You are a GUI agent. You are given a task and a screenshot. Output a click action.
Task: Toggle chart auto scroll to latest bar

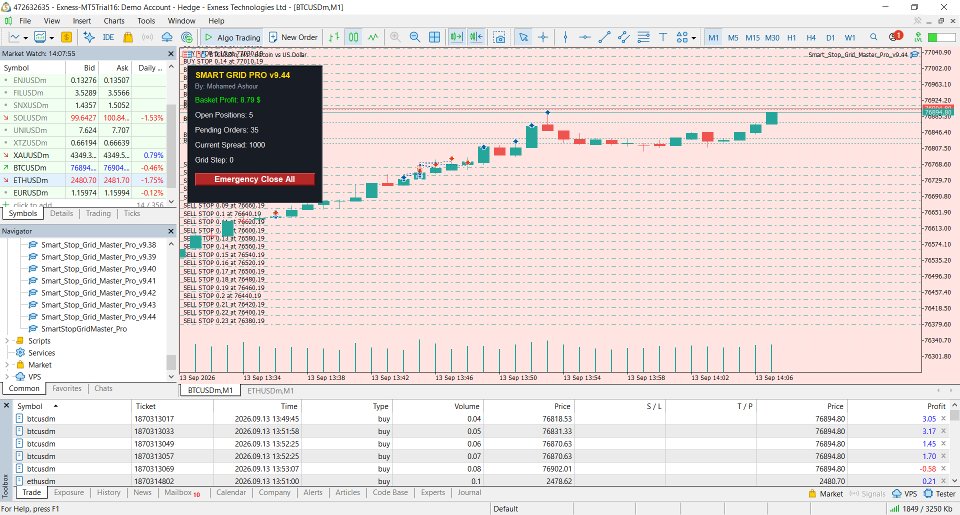[456, 37]
